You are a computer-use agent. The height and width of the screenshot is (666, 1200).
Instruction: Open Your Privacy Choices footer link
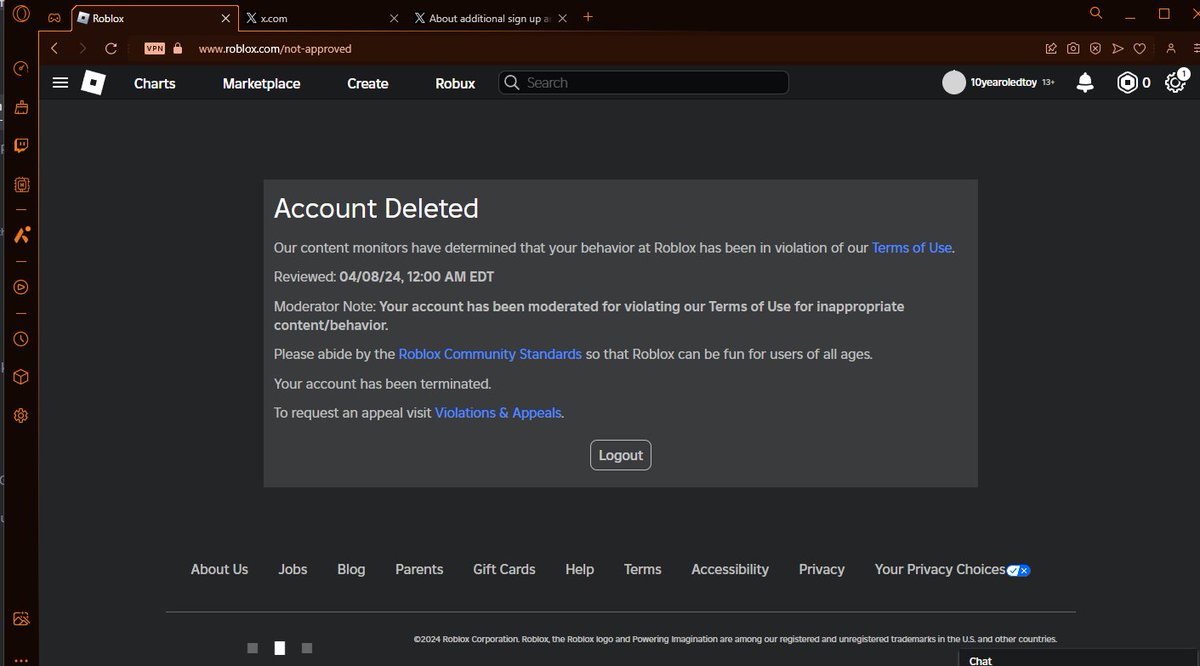(x=952, y=569)
